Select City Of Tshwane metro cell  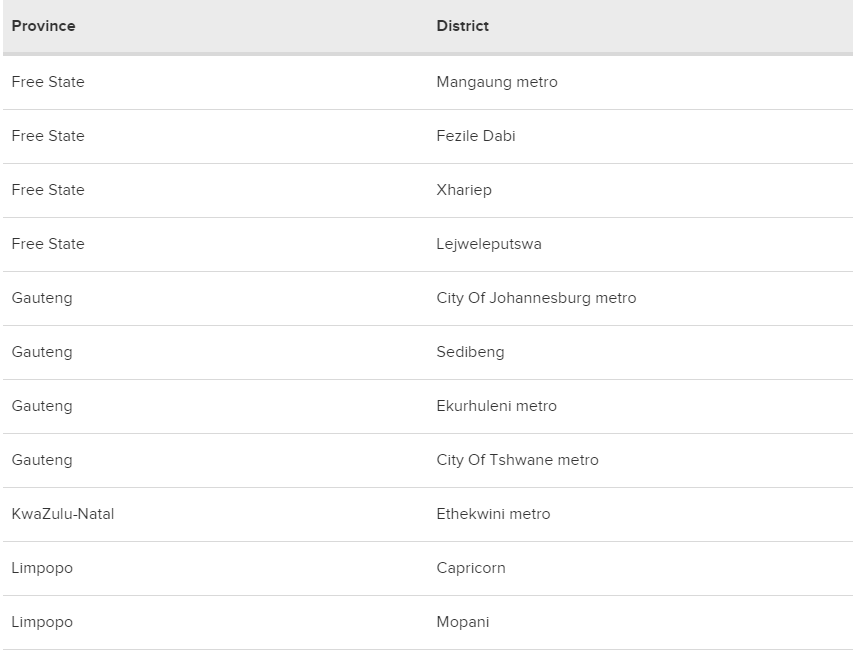(517, 460)
